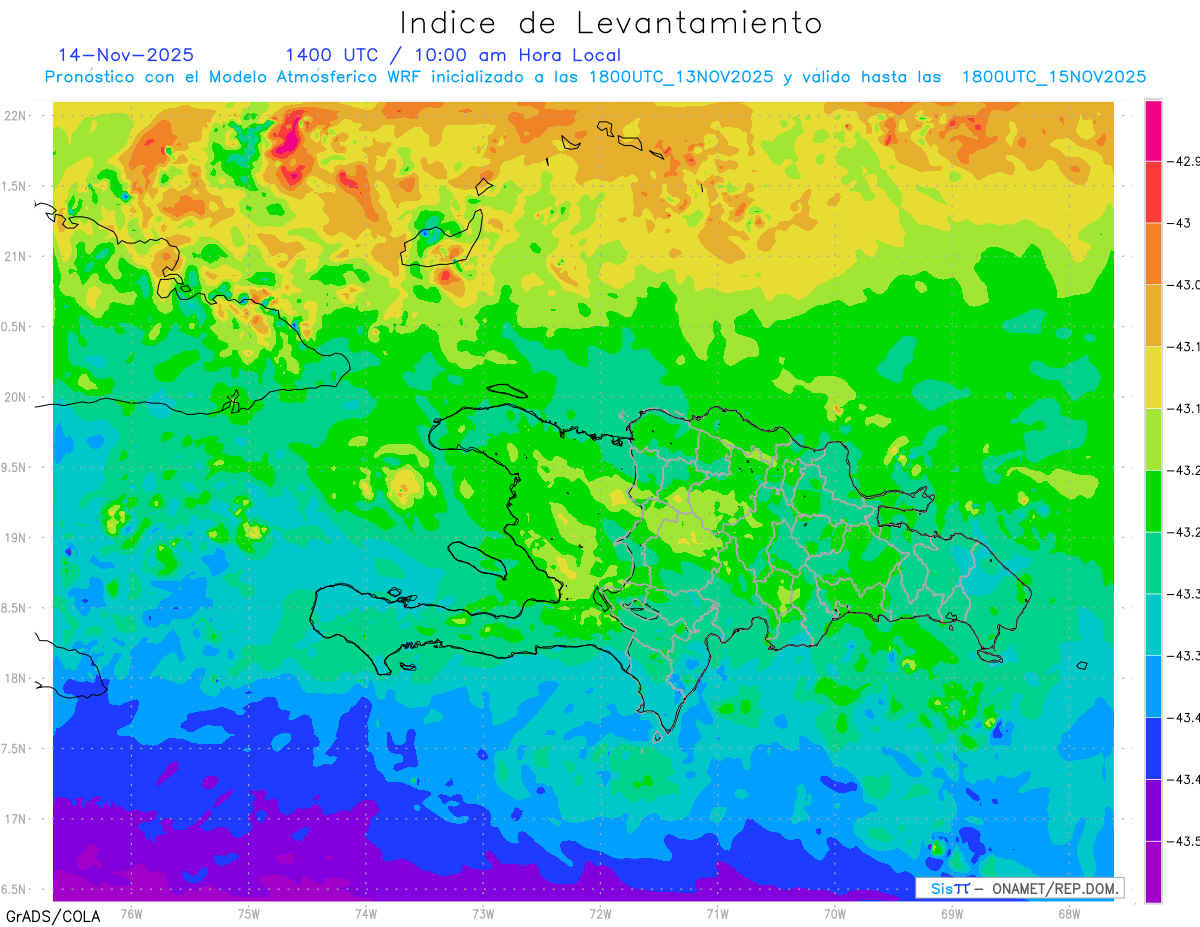The image size is (1200, 927).
Task: Click the '19N' latitude label
Action: [17, 538]
